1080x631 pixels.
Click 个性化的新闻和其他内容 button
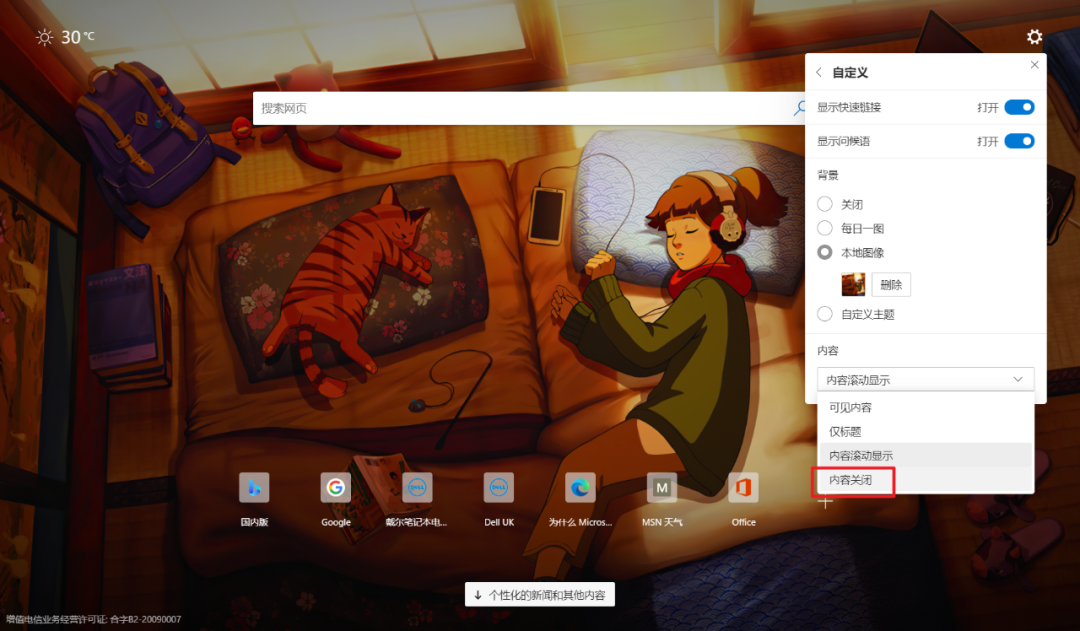coord(539,594)
